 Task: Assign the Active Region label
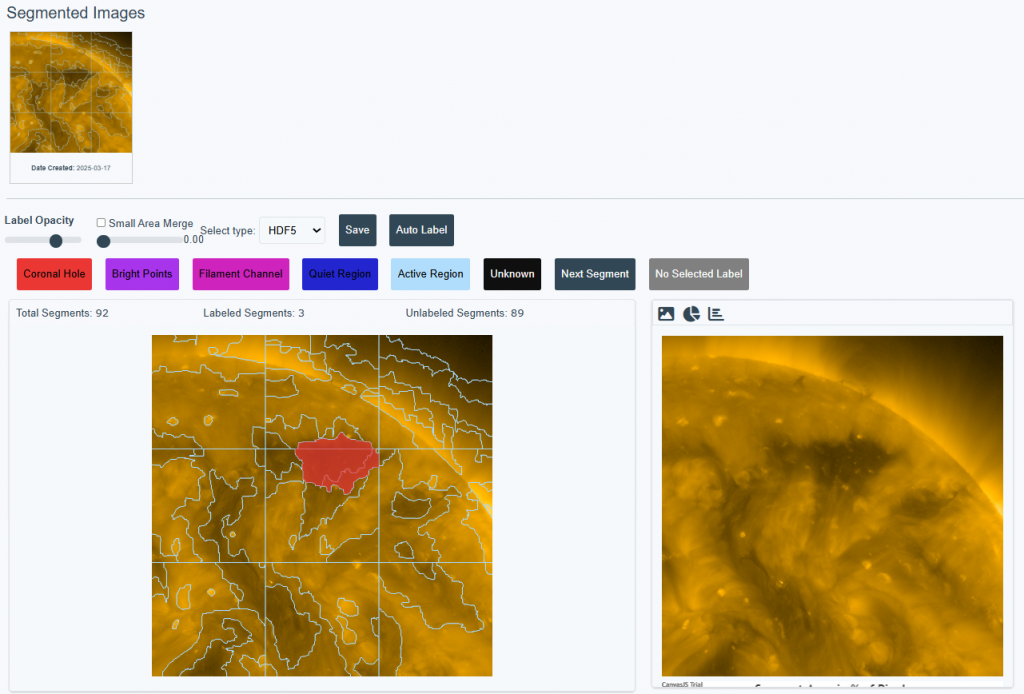click(430, 274)
